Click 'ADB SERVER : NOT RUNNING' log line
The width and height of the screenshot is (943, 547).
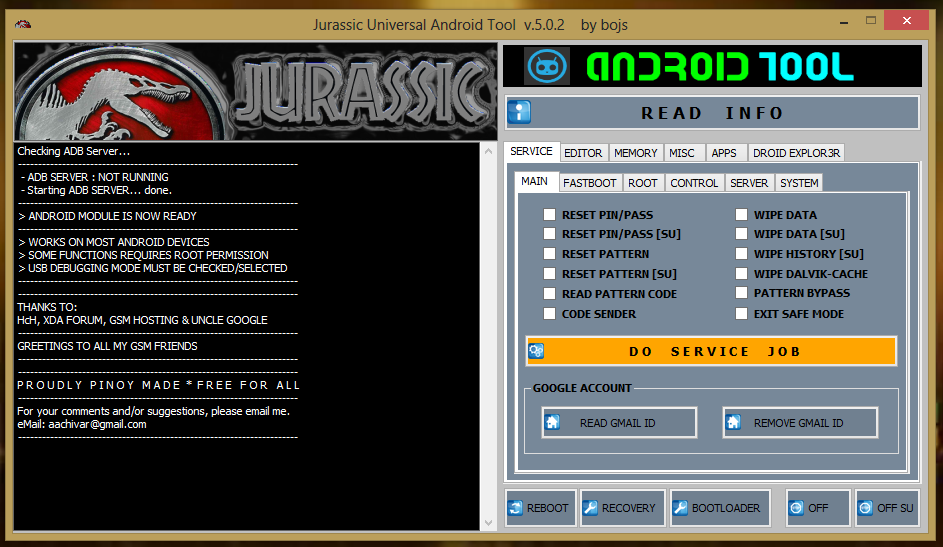pyautogui.click(x=95, y=177)
